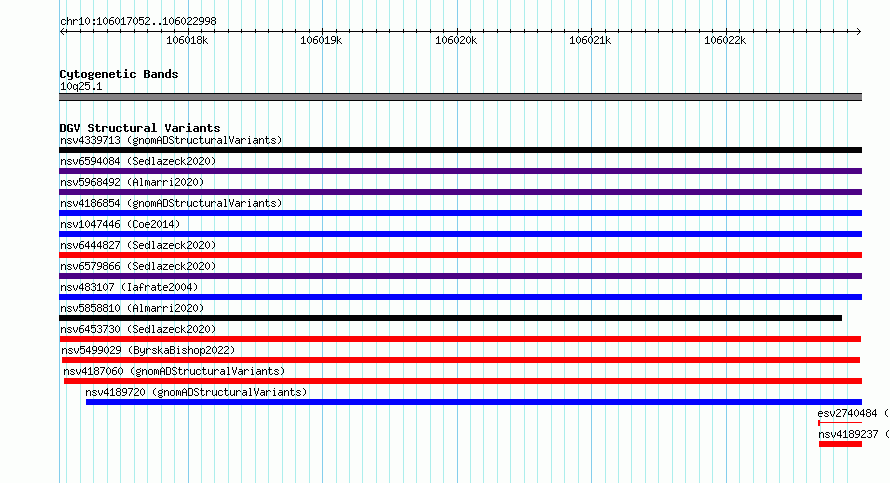Image resolution: width=890 pixels, height=483 pixels.
Task: Click the red nsv5499029 variant bar
Action: point(461,360)
